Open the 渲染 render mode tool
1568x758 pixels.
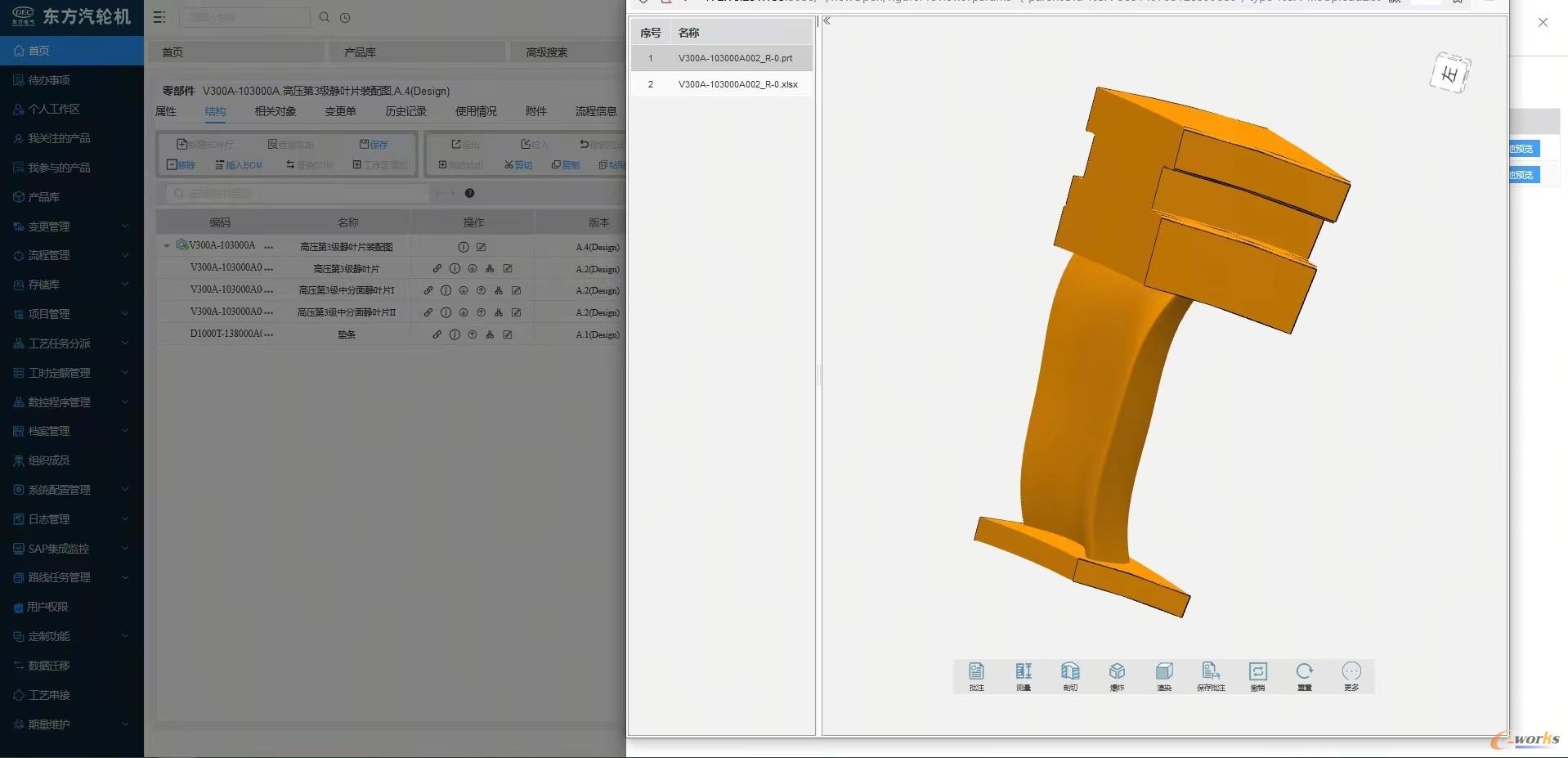tap(1164, 676)
